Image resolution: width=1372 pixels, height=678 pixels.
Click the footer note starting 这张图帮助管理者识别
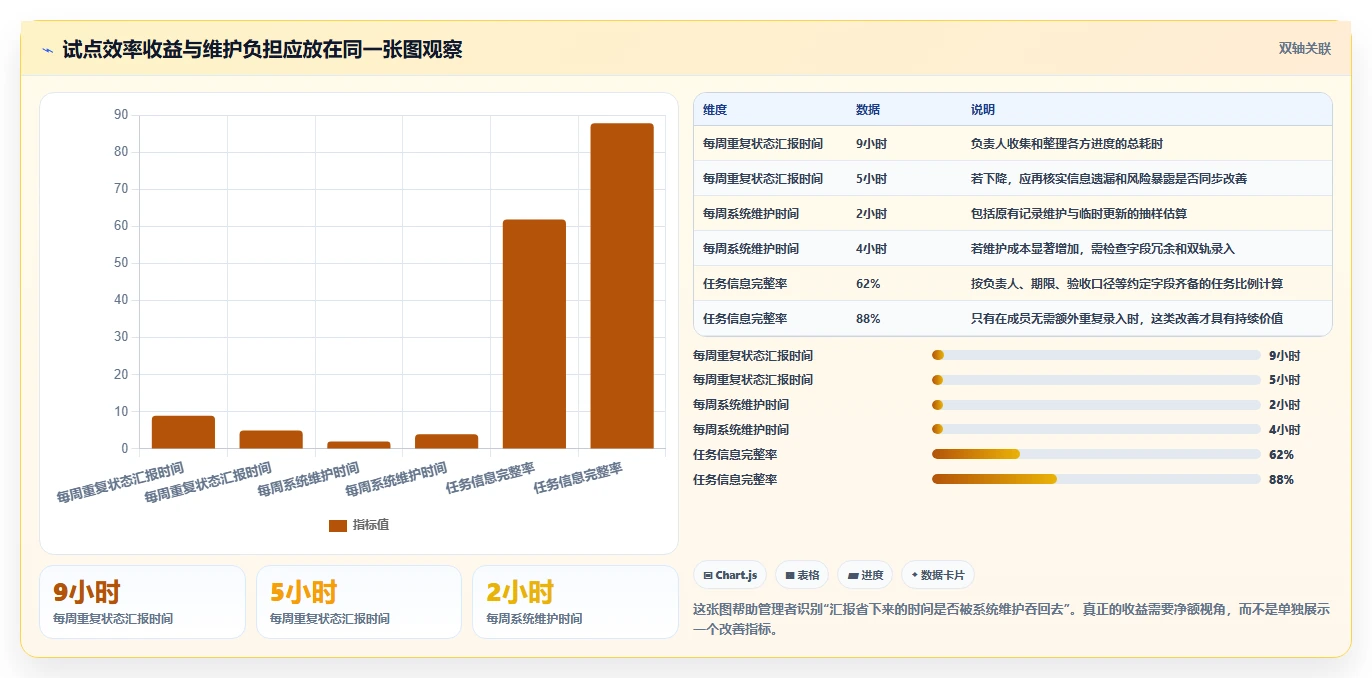[1012, 619]
